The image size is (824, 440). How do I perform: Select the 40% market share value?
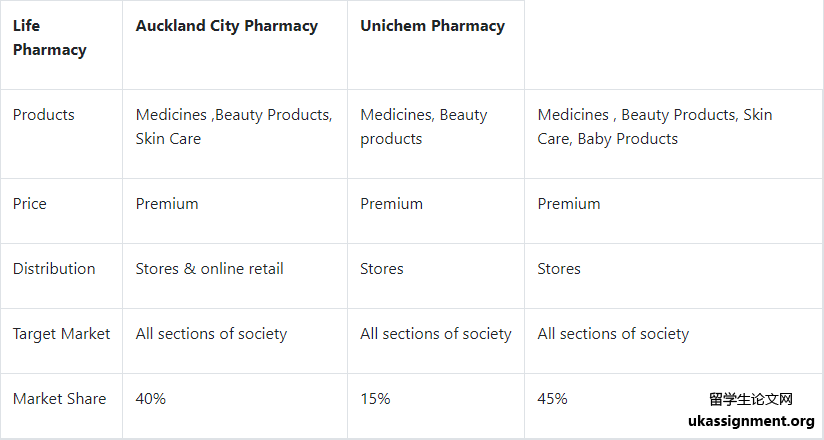(x=151, y=398)
